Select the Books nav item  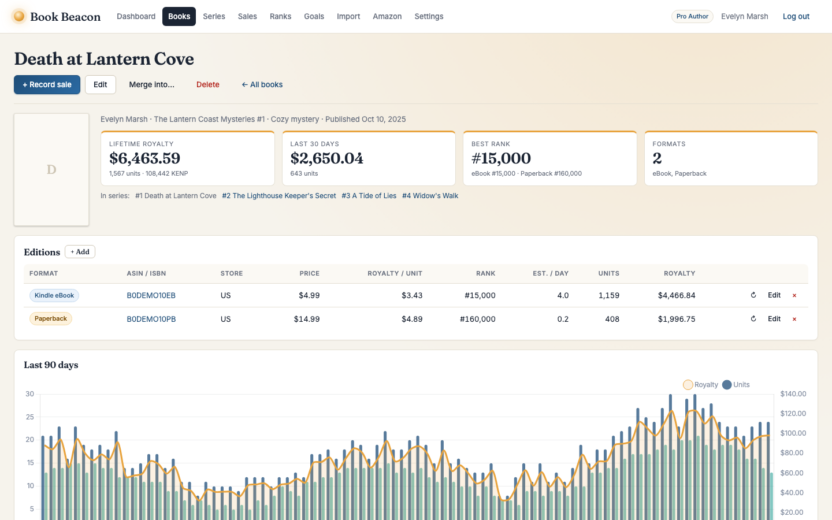coord(179,16)
